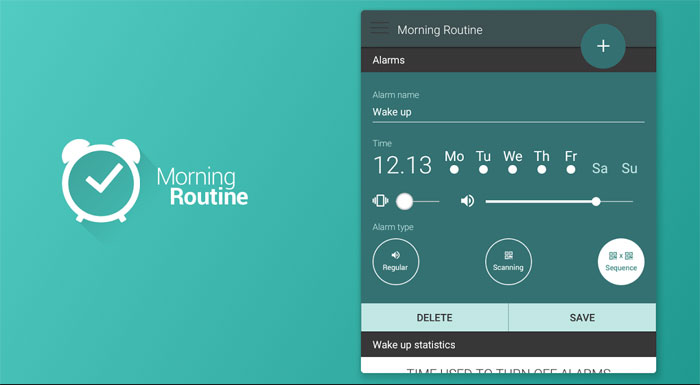Enable Sunday (Su) alarm day
The height and width of the screenshot is (385, 700).
click(x=629, y=168)
